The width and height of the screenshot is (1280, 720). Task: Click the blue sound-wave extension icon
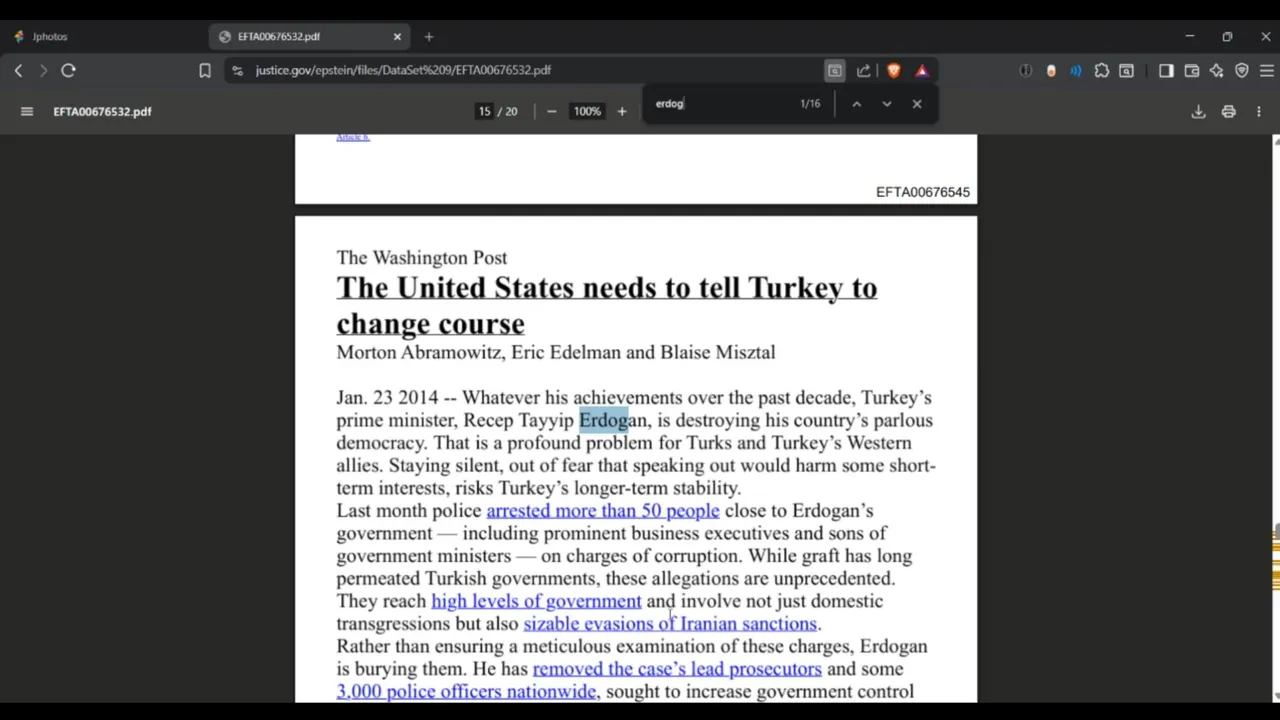coord(1076,70)
